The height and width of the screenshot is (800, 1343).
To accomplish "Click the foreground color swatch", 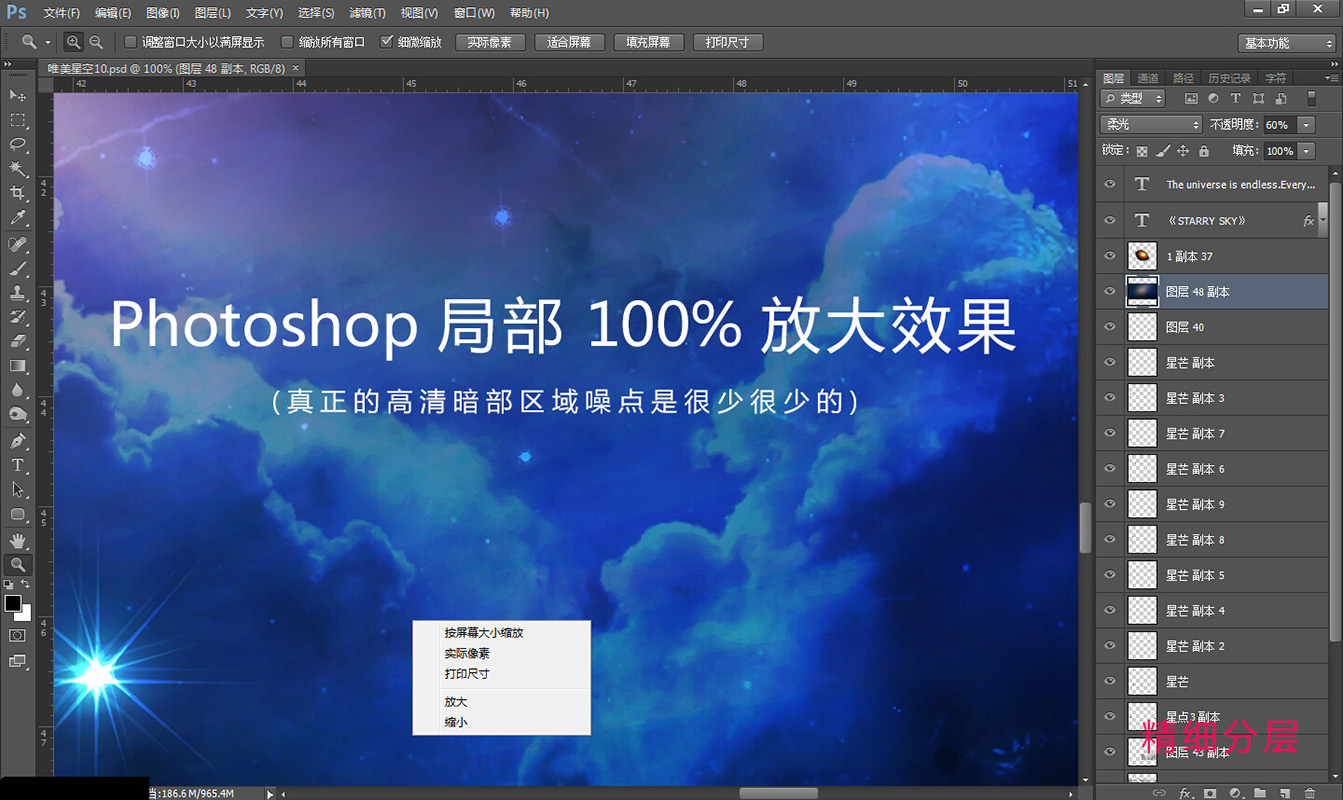I will [12, 603].
